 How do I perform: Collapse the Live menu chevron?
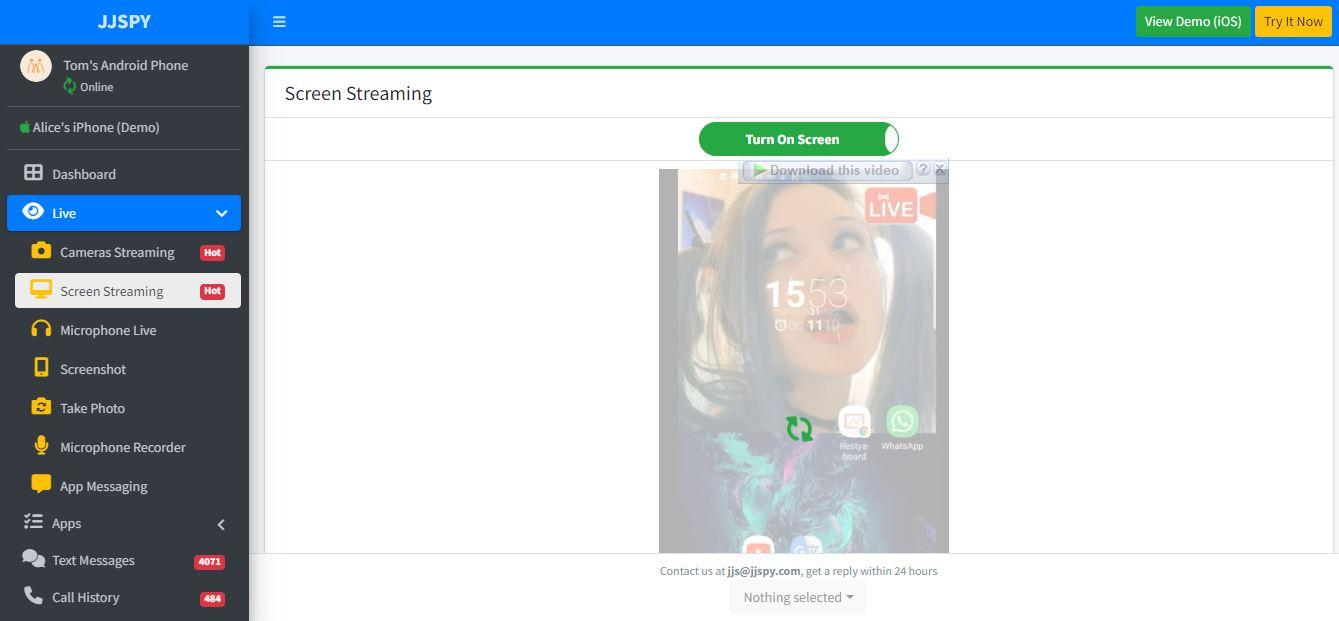point(222,213)
